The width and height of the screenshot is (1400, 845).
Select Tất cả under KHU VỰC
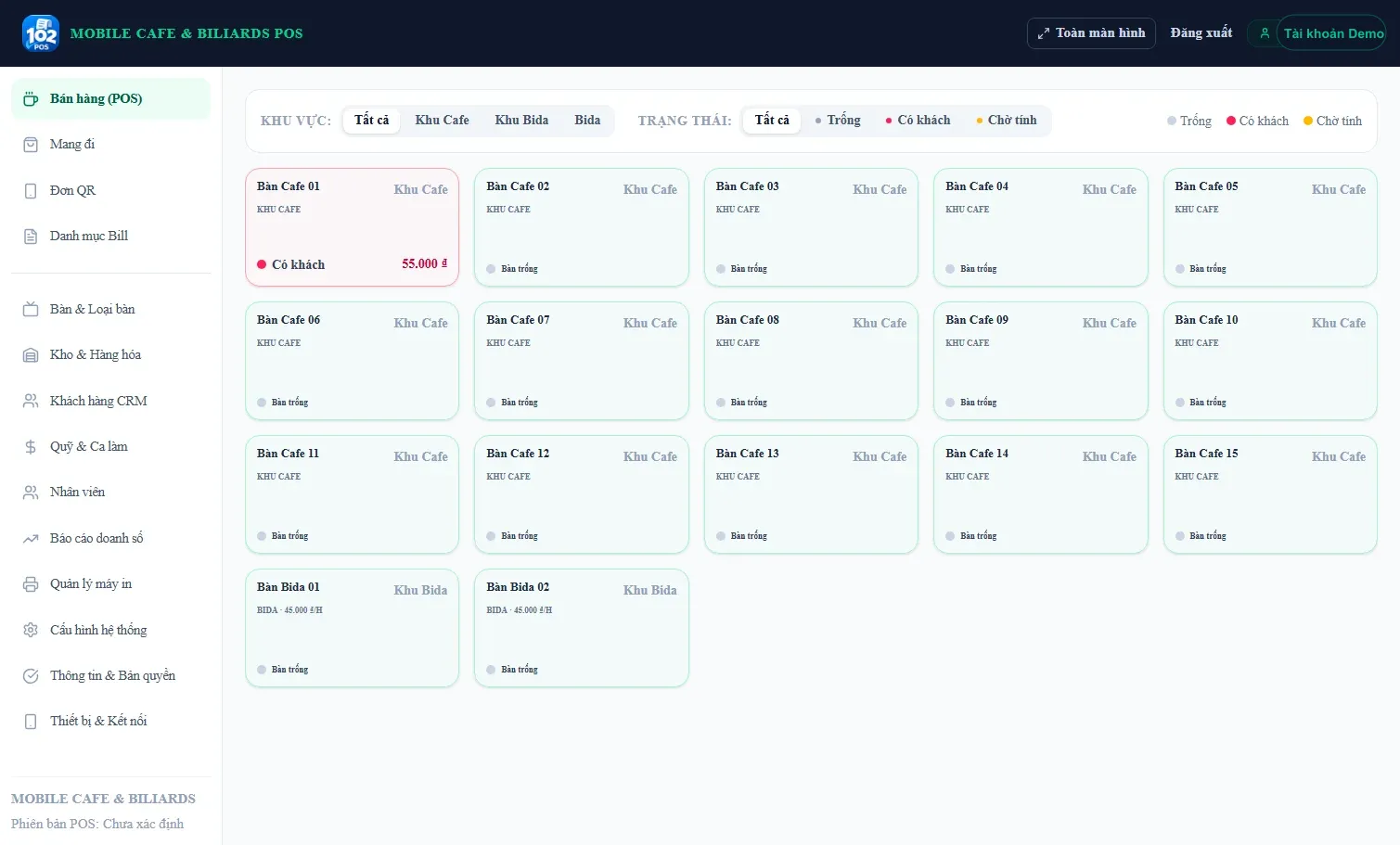coord(371,121)
